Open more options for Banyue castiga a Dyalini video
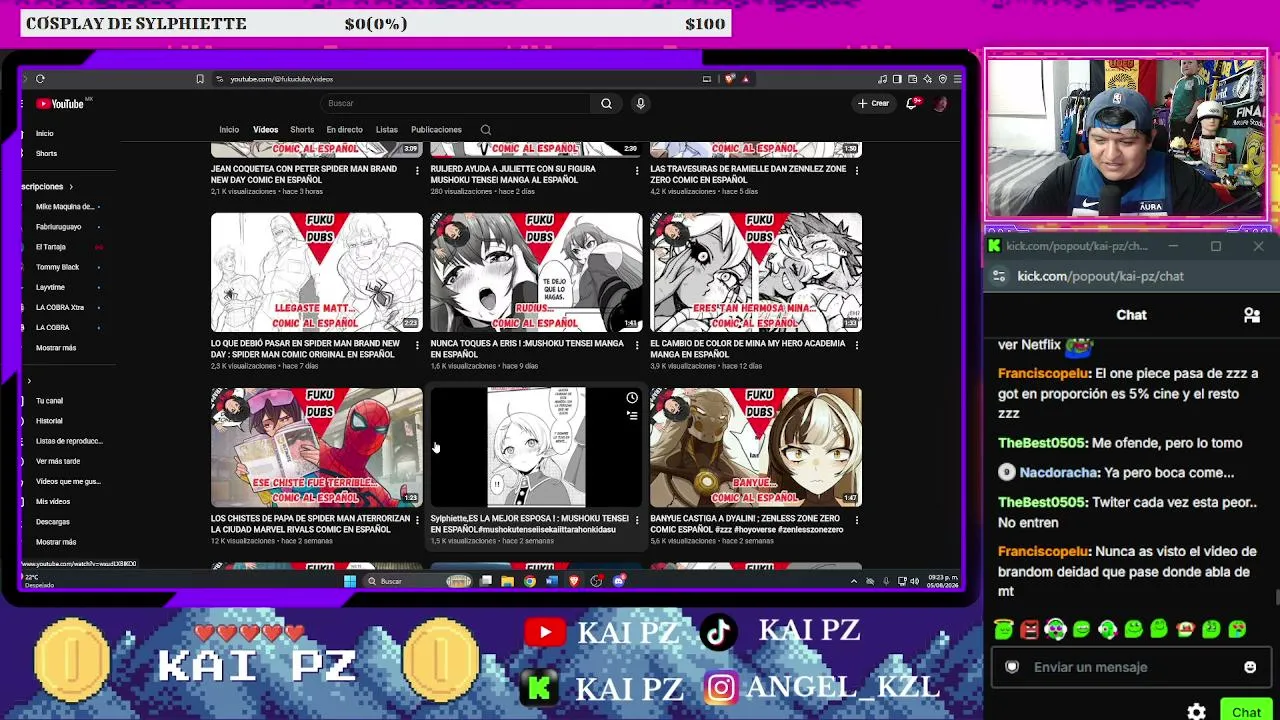1280x720 pixels. [x=857, y=520]
